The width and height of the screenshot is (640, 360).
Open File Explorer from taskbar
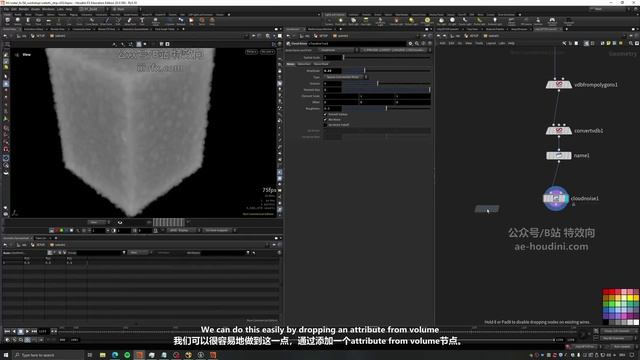(103, 355)
